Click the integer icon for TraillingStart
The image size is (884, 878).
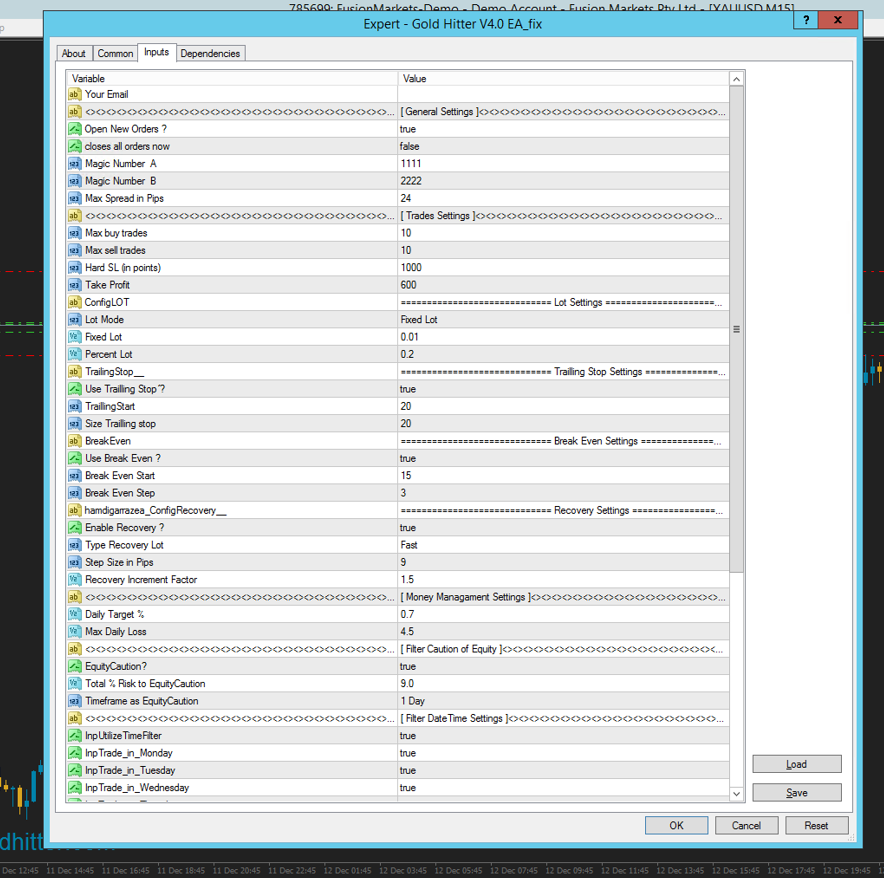[74, 406]
